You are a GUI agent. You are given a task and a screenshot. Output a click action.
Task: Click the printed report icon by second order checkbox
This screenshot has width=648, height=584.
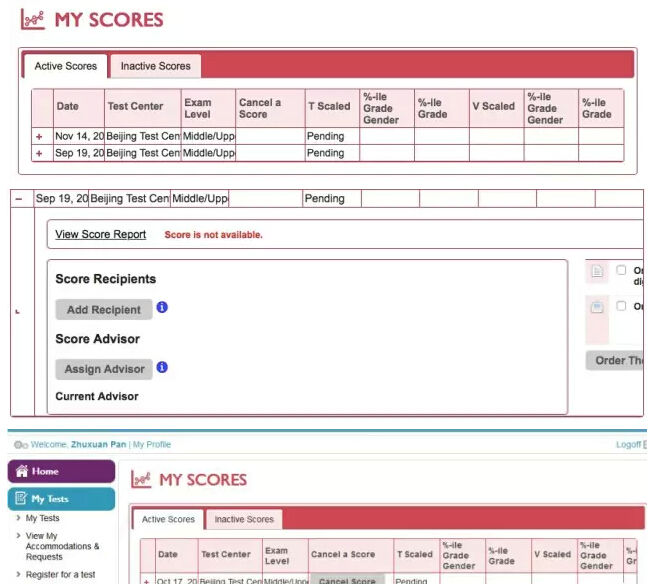(597, 307)
